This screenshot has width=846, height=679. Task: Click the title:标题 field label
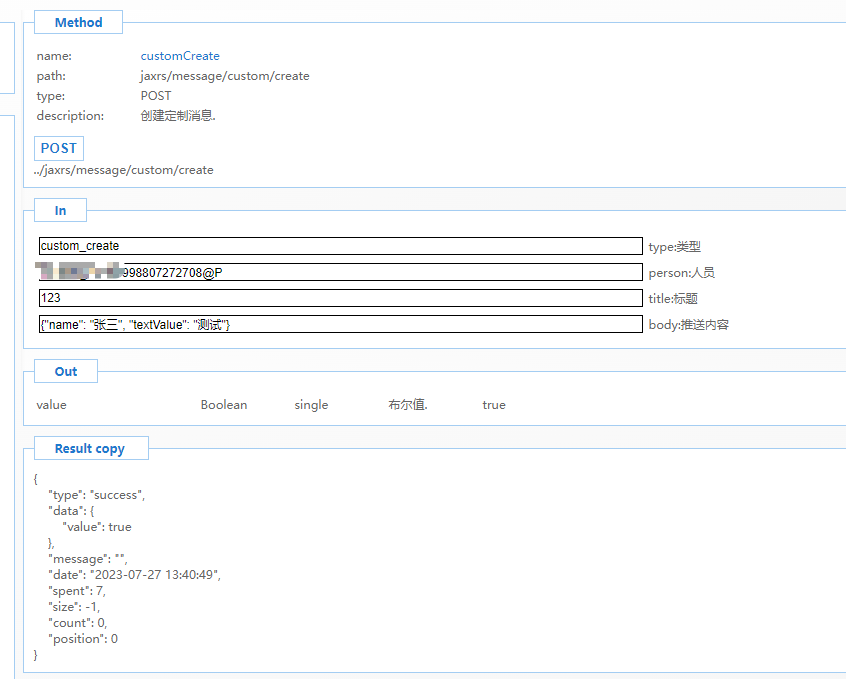click(672, 299)
